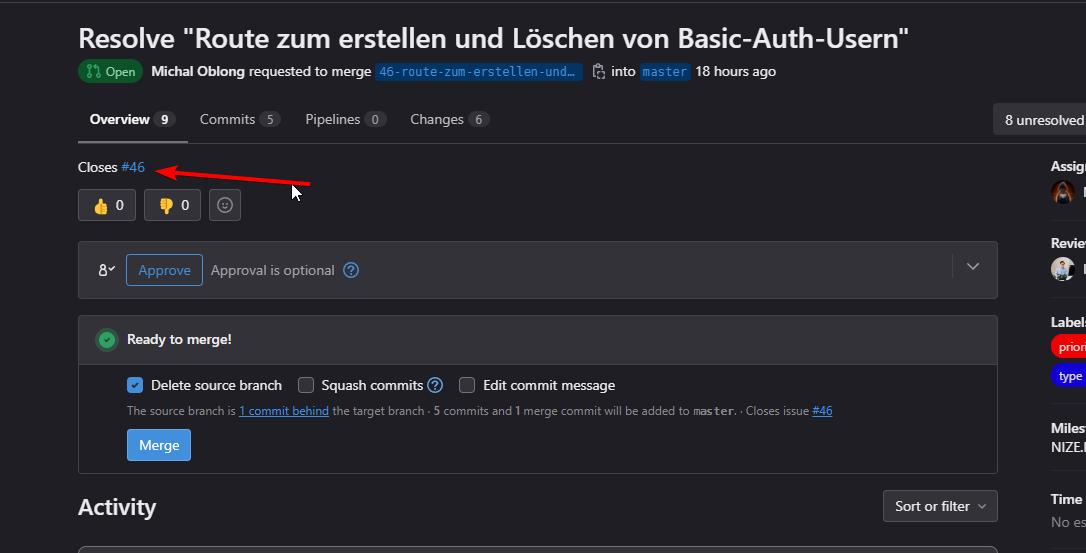Click the assignee avatar in sidebar

pos(1062,192)
